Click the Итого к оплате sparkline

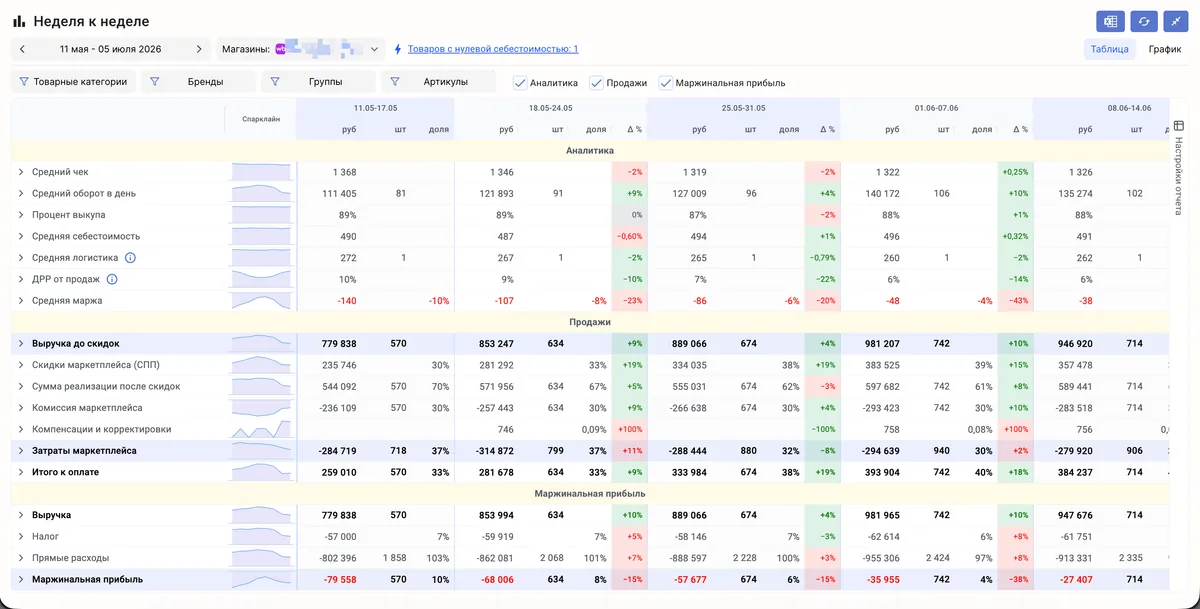click(x=263, y=472)
